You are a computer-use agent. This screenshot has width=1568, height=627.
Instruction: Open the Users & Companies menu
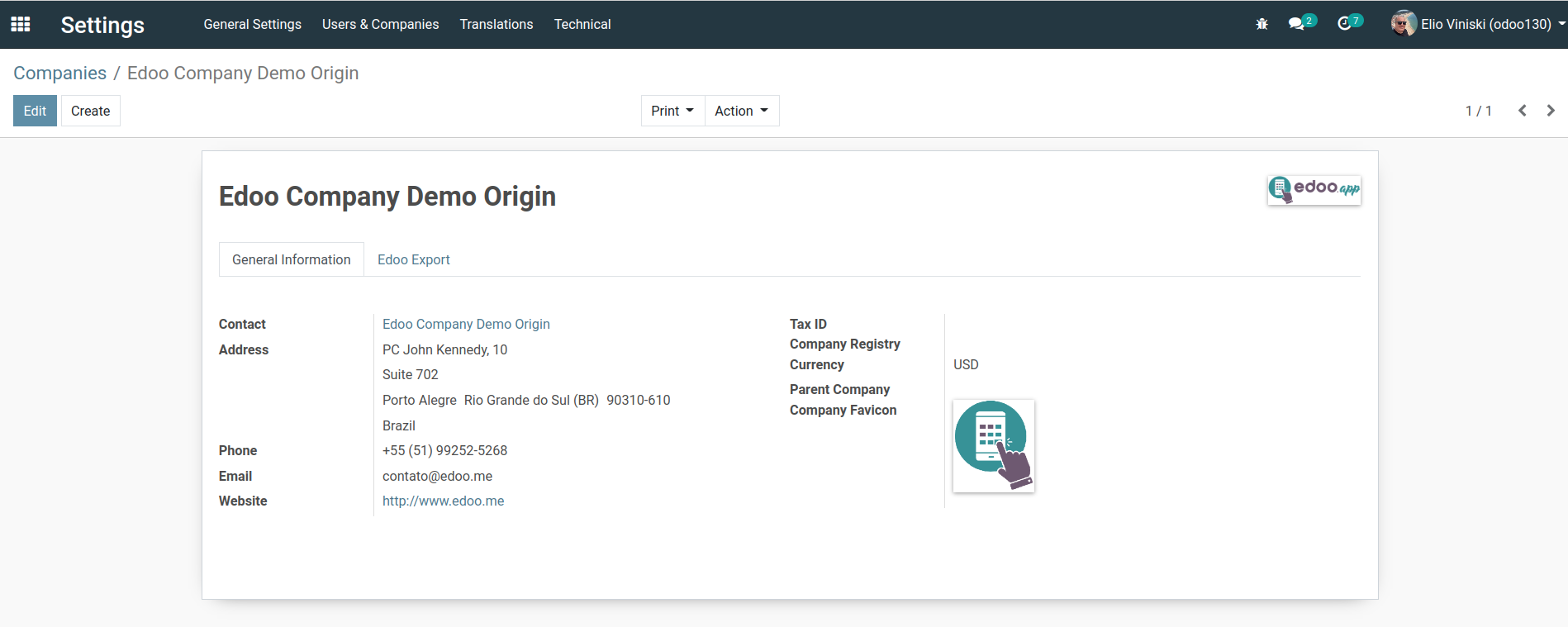tap(381, 24)
